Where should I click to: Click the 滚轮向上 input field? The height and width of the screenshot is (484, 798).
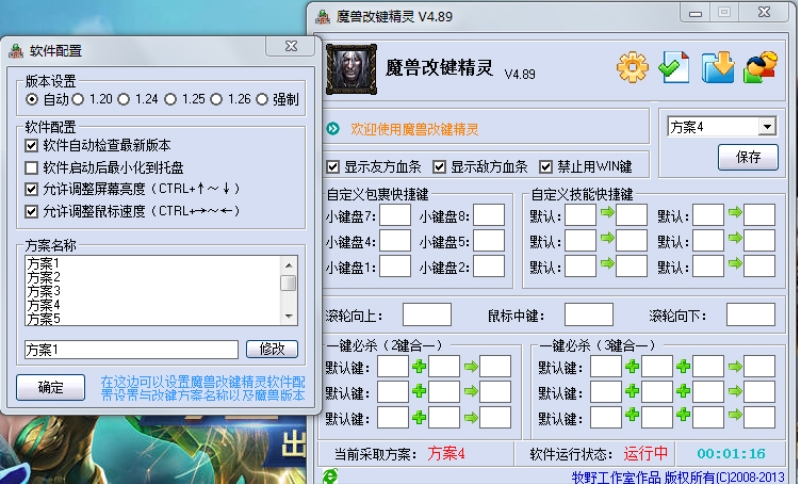point(427,315)
